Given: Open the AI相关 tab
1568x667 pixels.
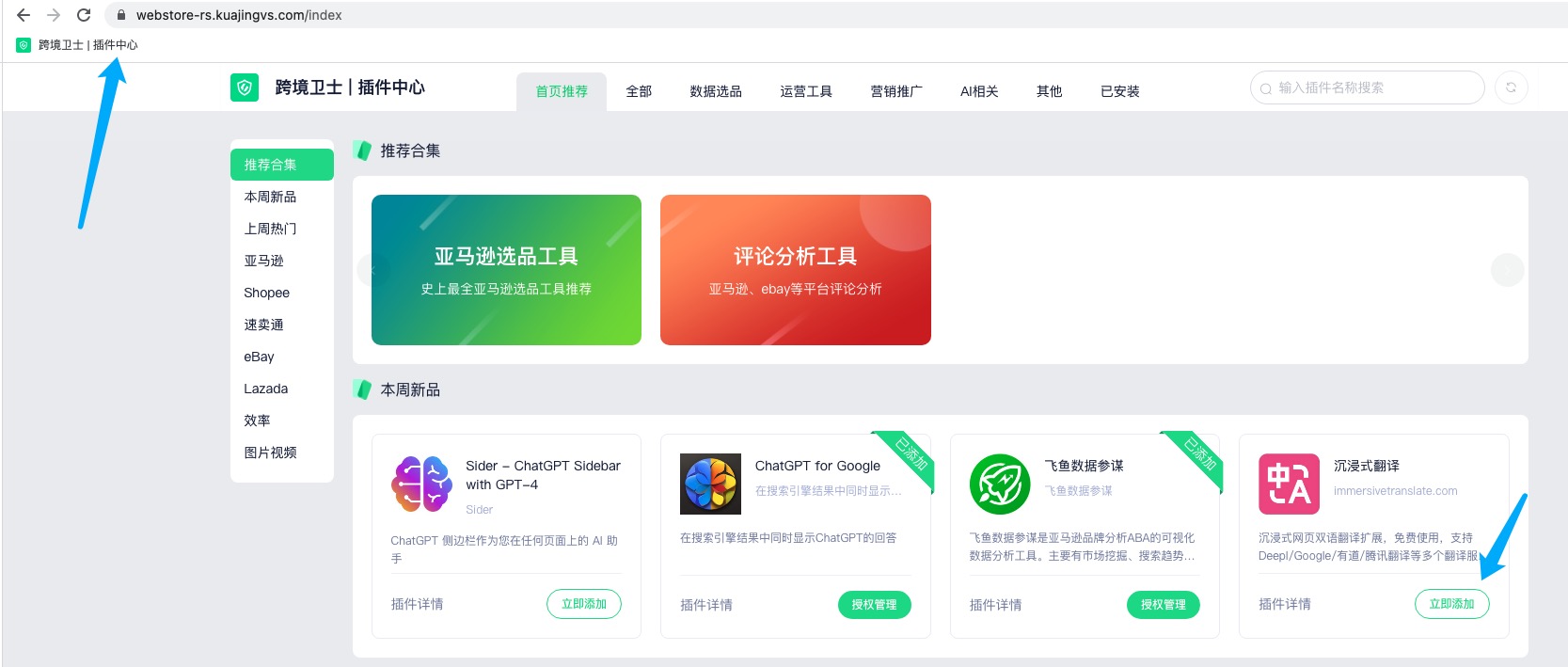Looking at the screenshot, I should coord(979,91).
